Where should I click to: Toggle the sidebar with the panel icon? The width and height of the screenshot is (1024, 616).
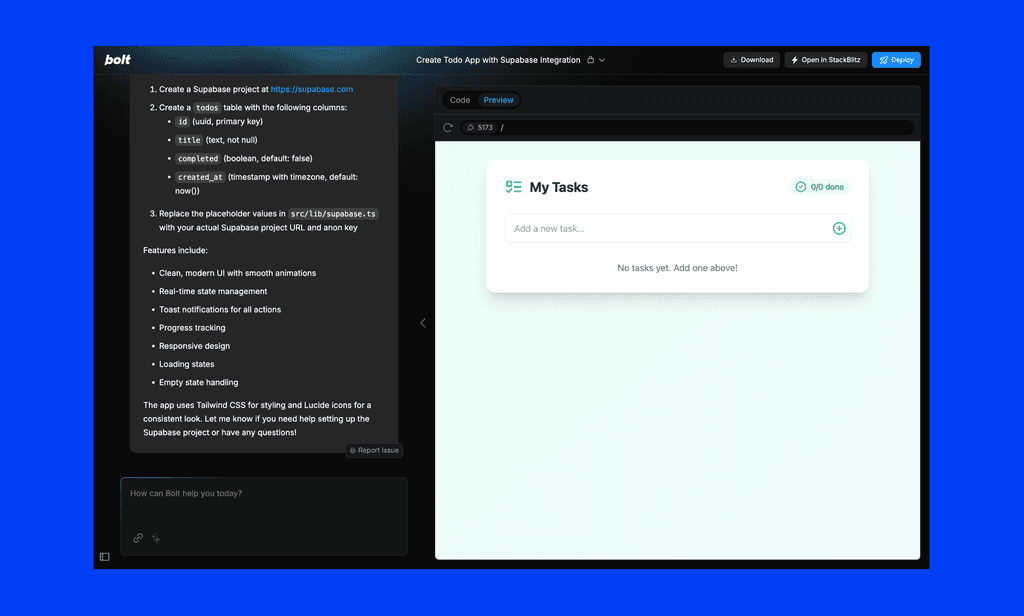[104, 557]
